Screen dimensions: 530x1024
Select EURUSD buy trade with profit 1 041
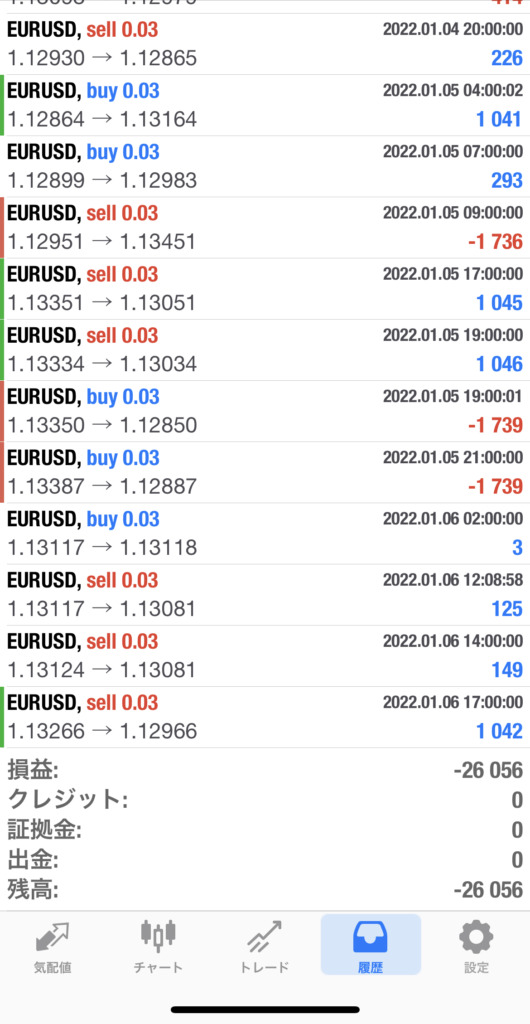(265, 105)
